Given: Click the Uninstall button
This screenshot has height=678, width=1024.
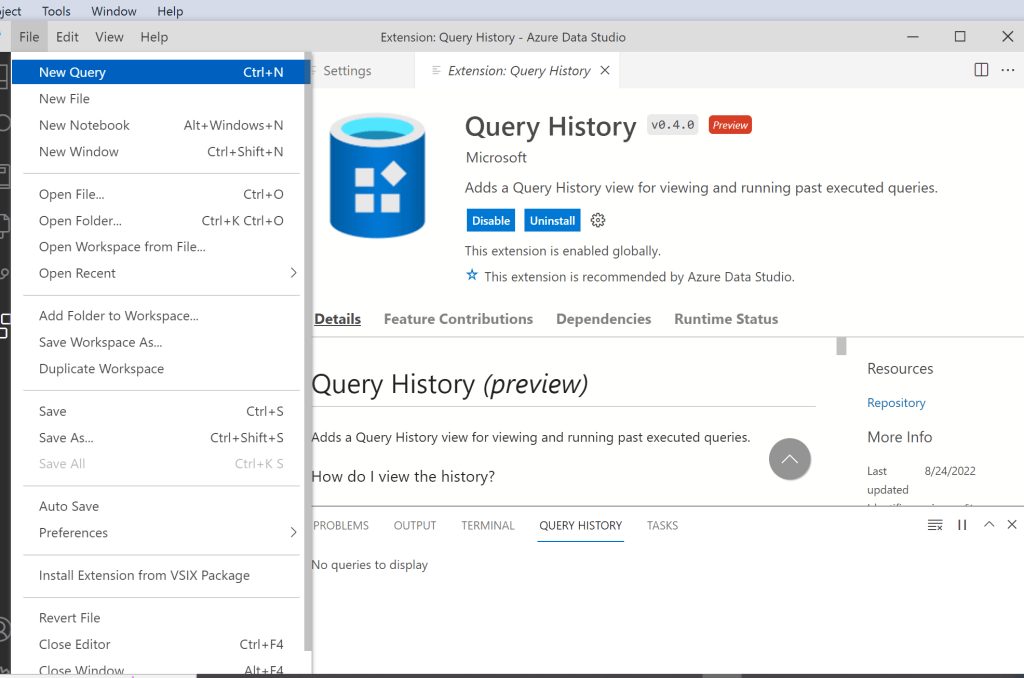Looking at the screenshot, I should (x=552, y=221).
